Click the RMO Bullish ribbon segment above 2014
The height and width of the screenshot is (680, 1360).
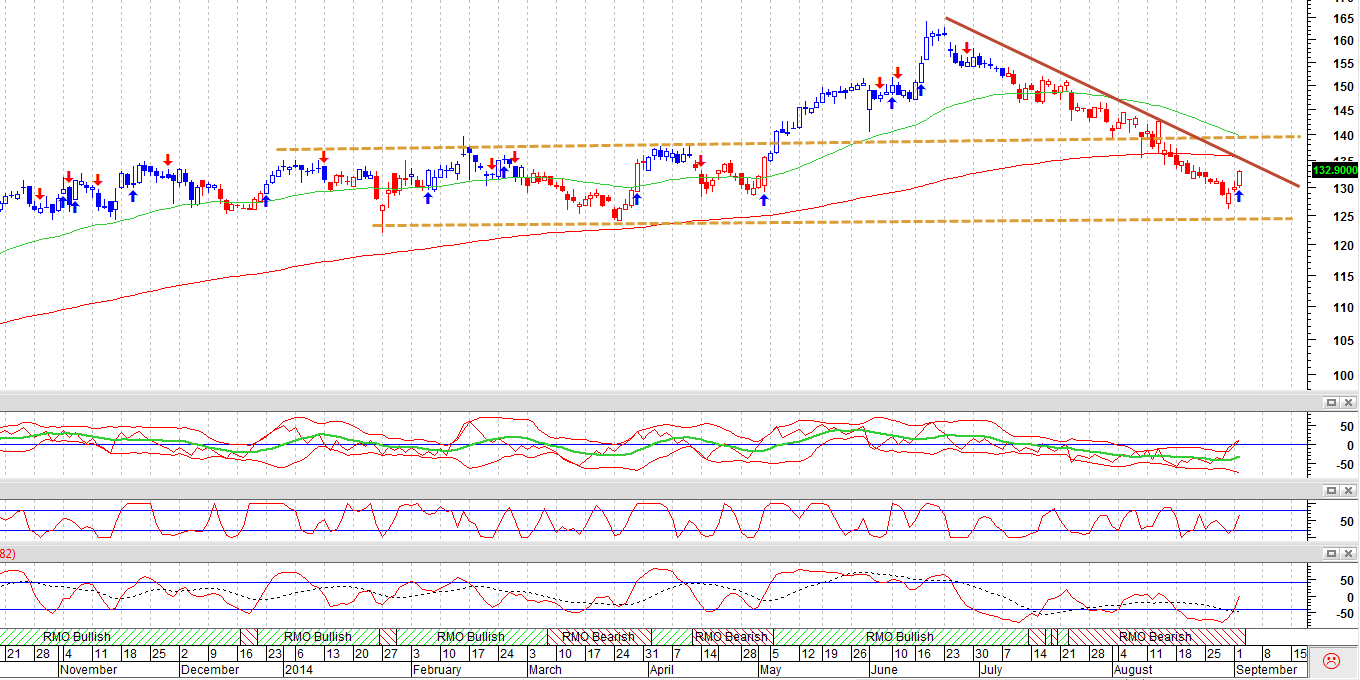tap(318, 636)
